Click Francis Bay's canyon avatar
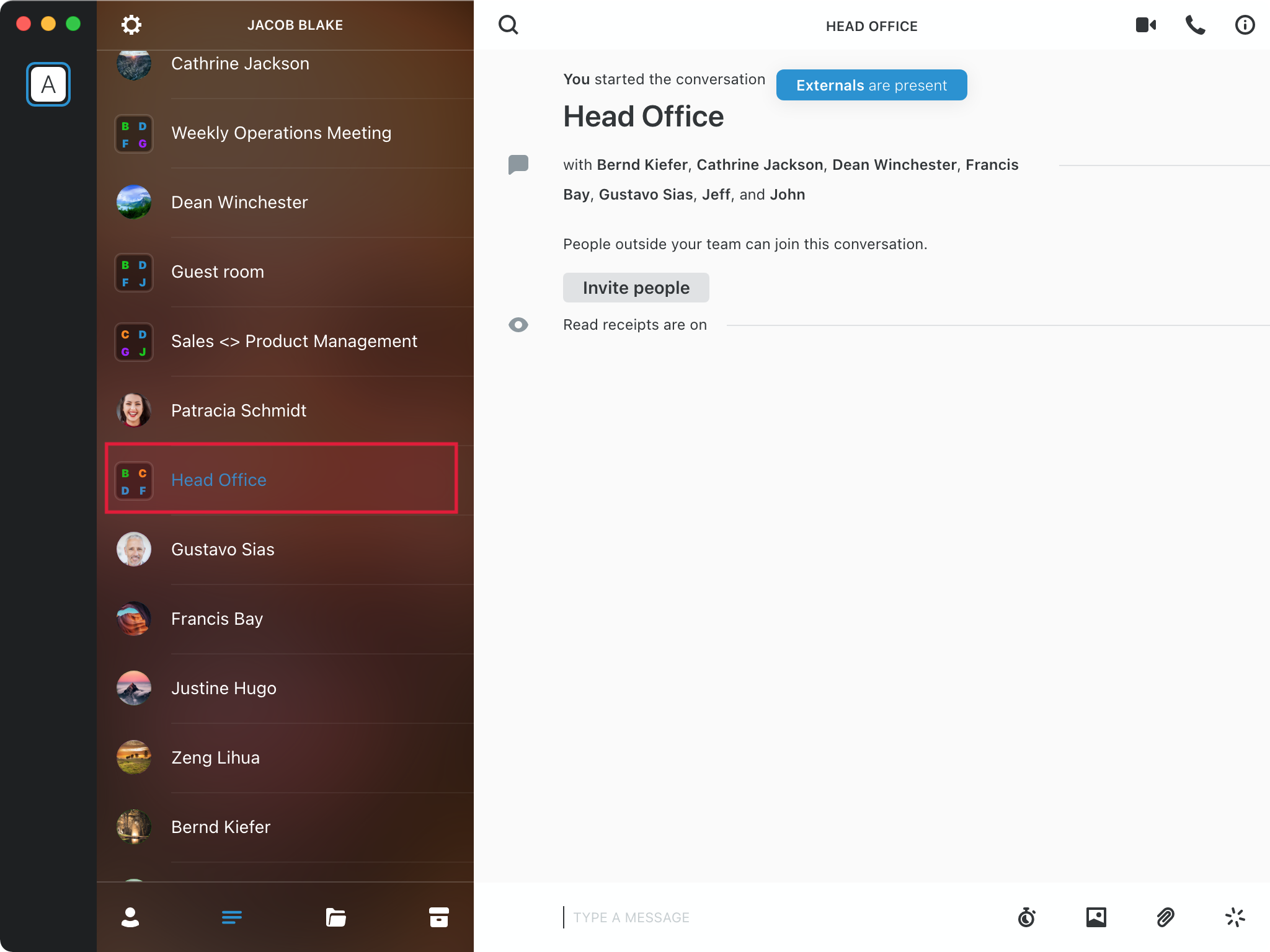The image size is (1270, 952). point(134,619)
